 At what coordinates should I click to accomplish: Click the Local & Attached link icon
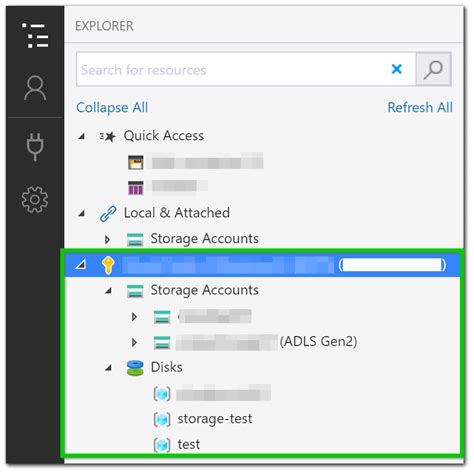pos(108,214)
